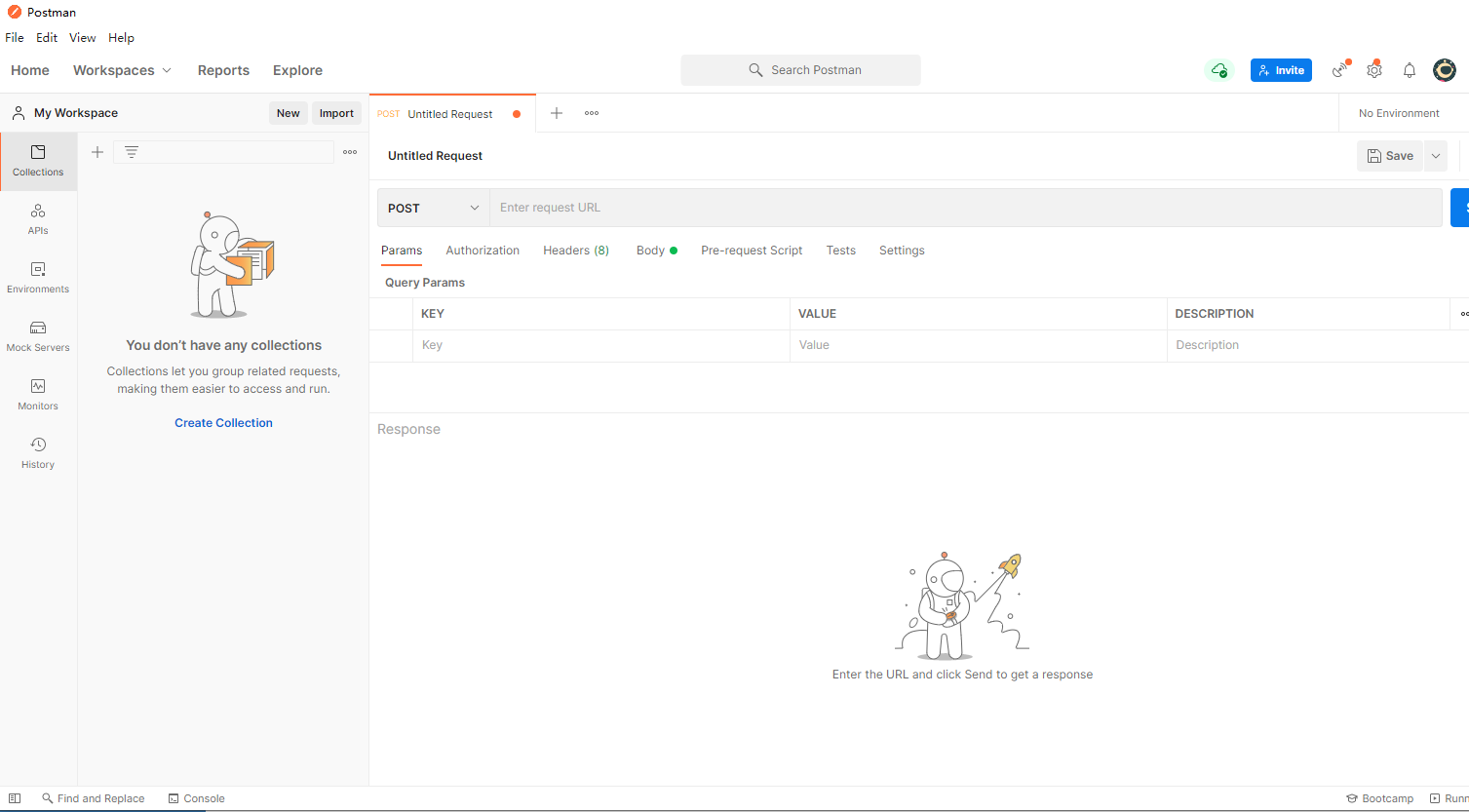Click the My Workspace label
The width and height of the screenshot is (1469, 812).
76,113
